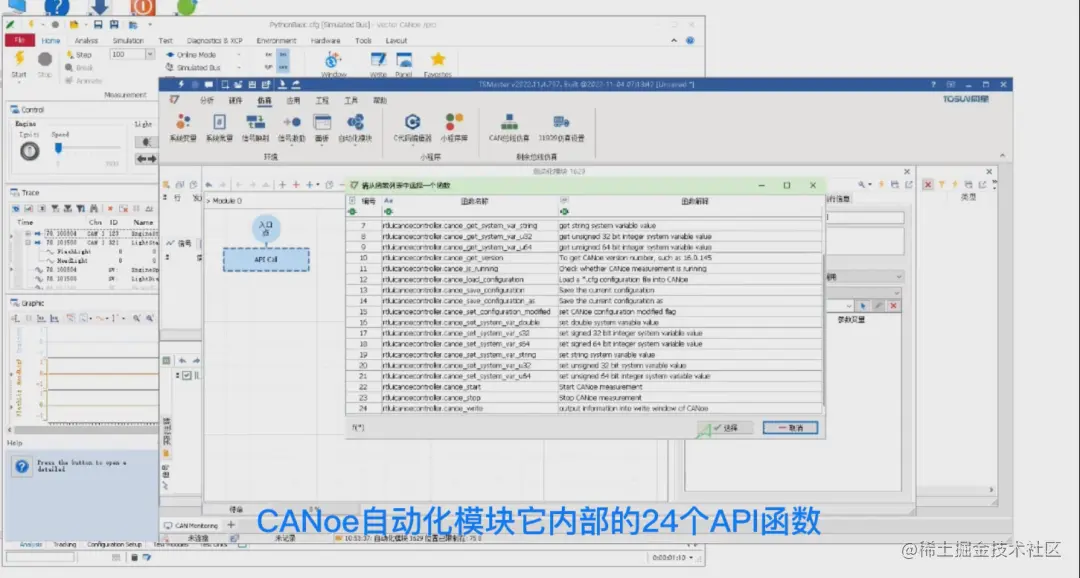
Task: Click the 信号激励 icon in TSMaster ribbon
Action: (x=291, y=123)
